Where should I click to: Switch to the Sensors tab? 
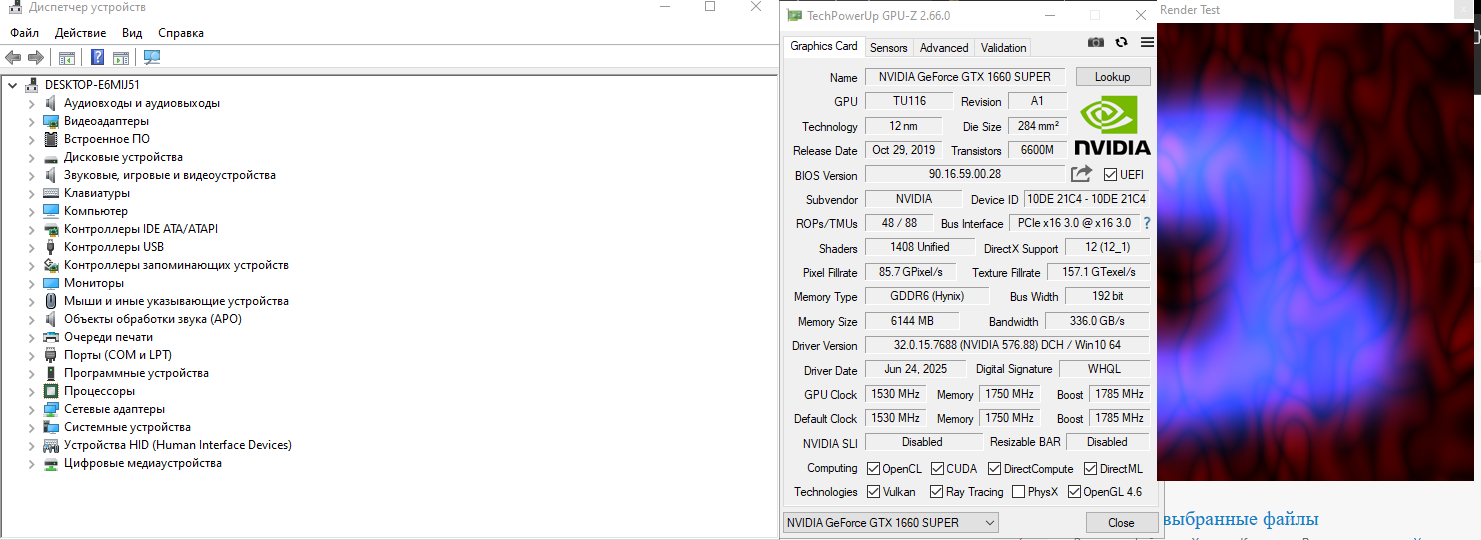(x=888, y=47)
